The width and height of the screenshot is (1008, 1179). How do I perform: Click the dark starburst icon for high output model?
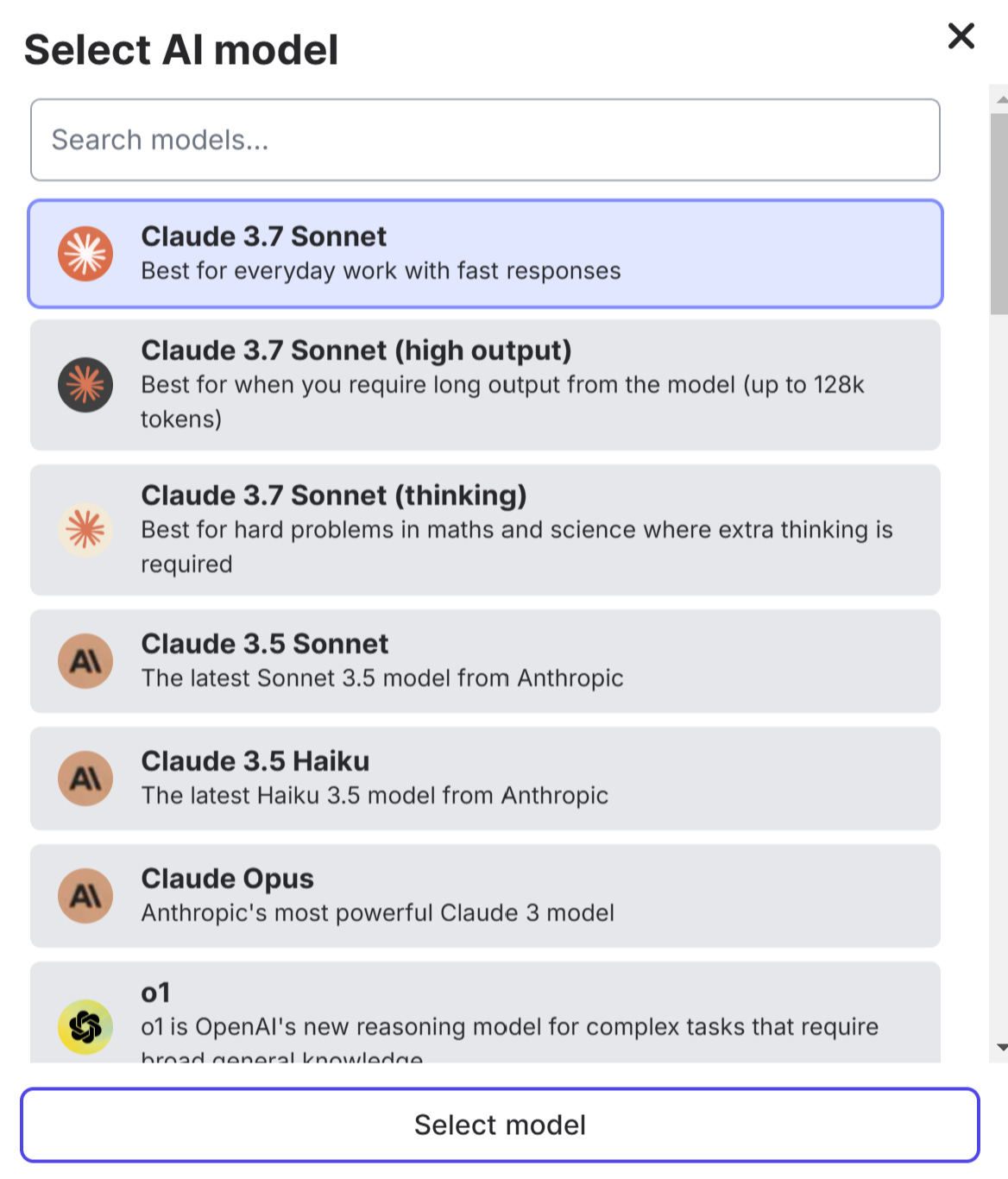[85, 385]
